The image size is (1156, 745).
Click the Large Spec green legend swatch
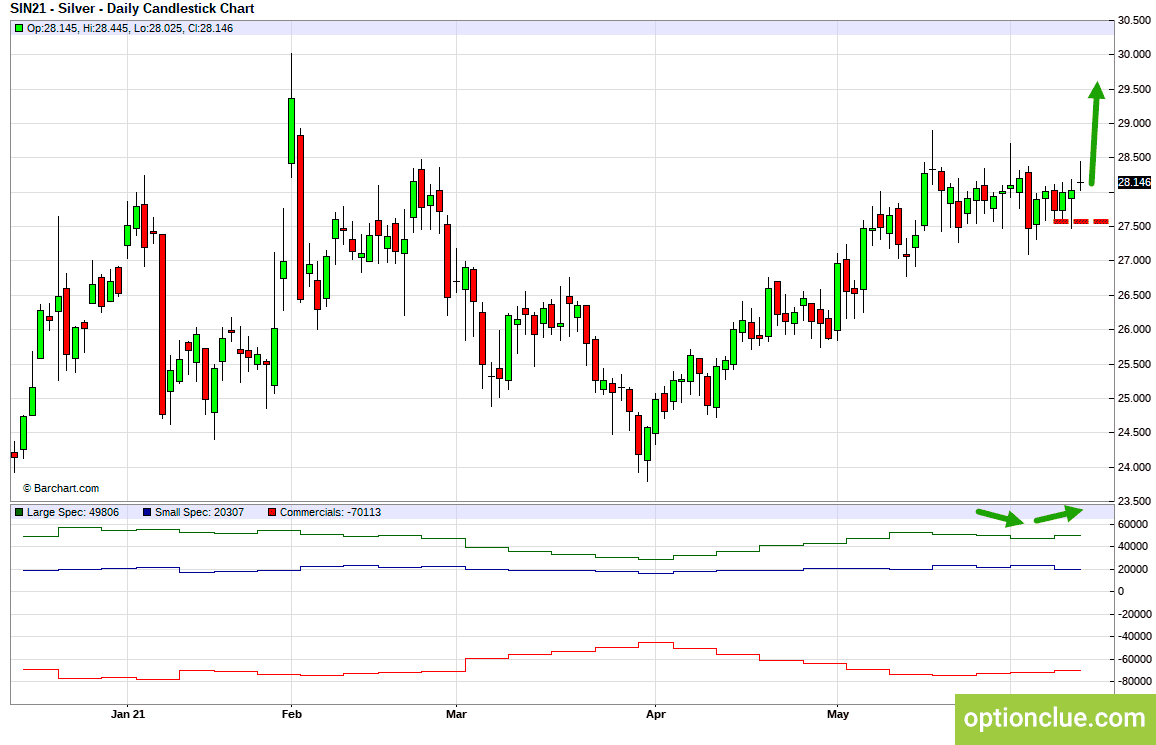tap(19, 512)
